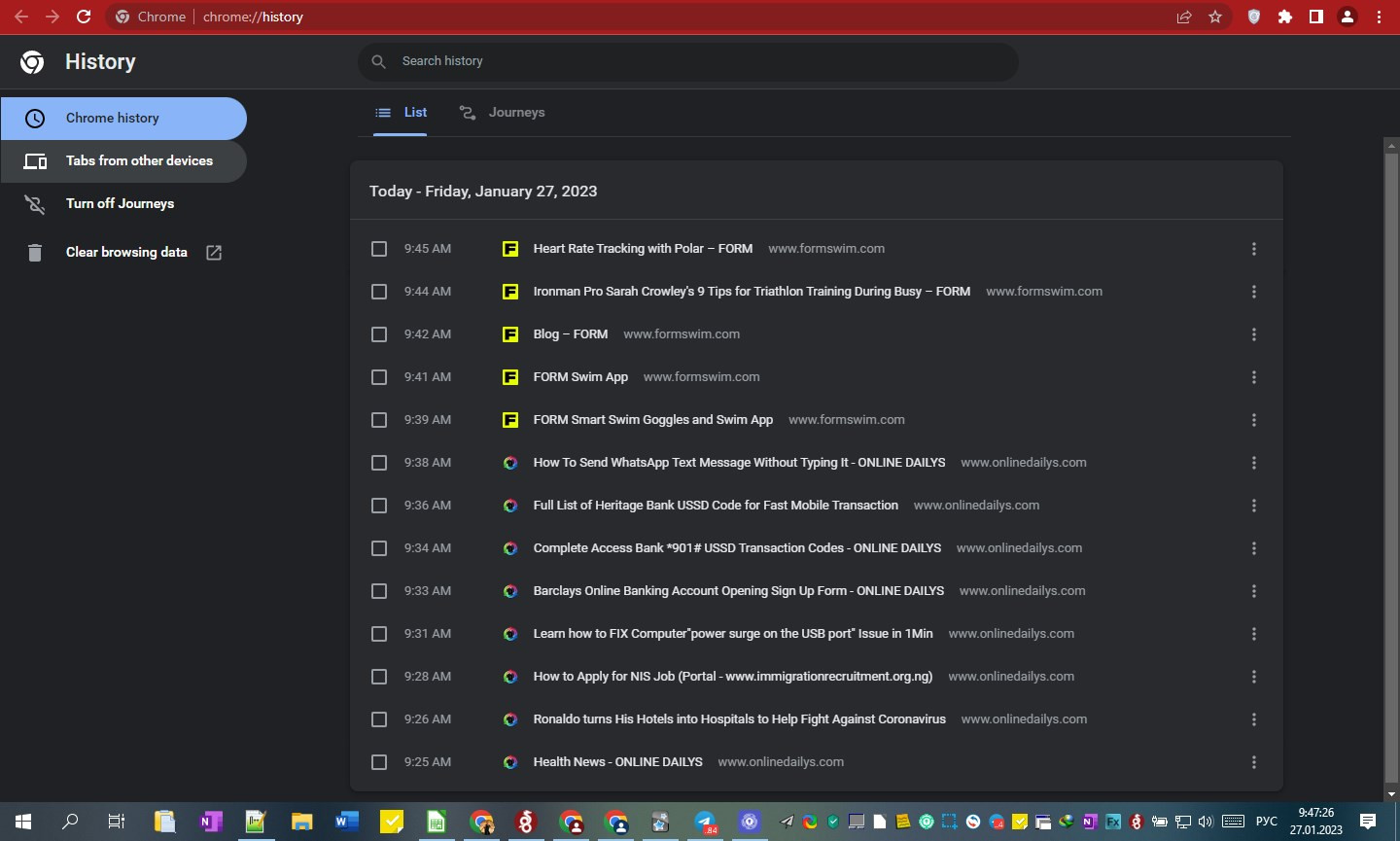Image resolution: width=1400 pixels, height=841 pixels.
Task: Reload the history page
Action: (84, 17)
